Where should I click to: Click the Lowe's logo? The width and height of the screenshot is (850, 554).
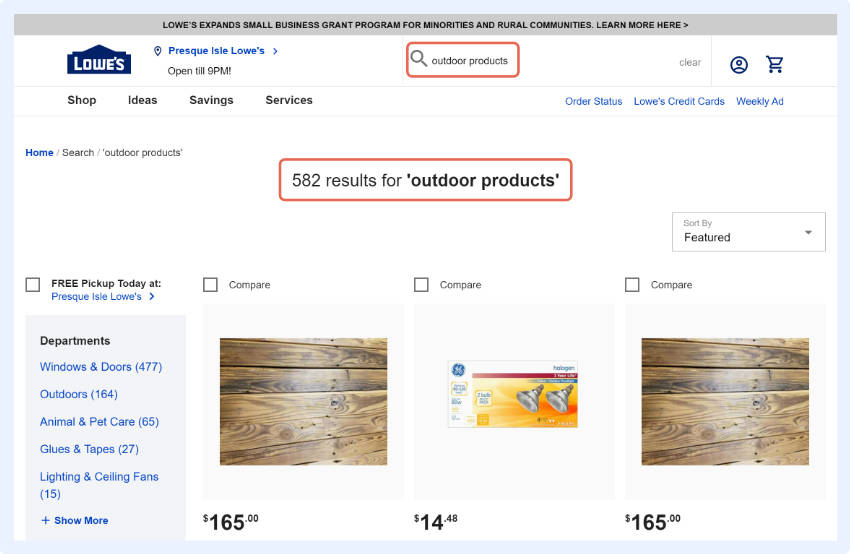point(99,60)
